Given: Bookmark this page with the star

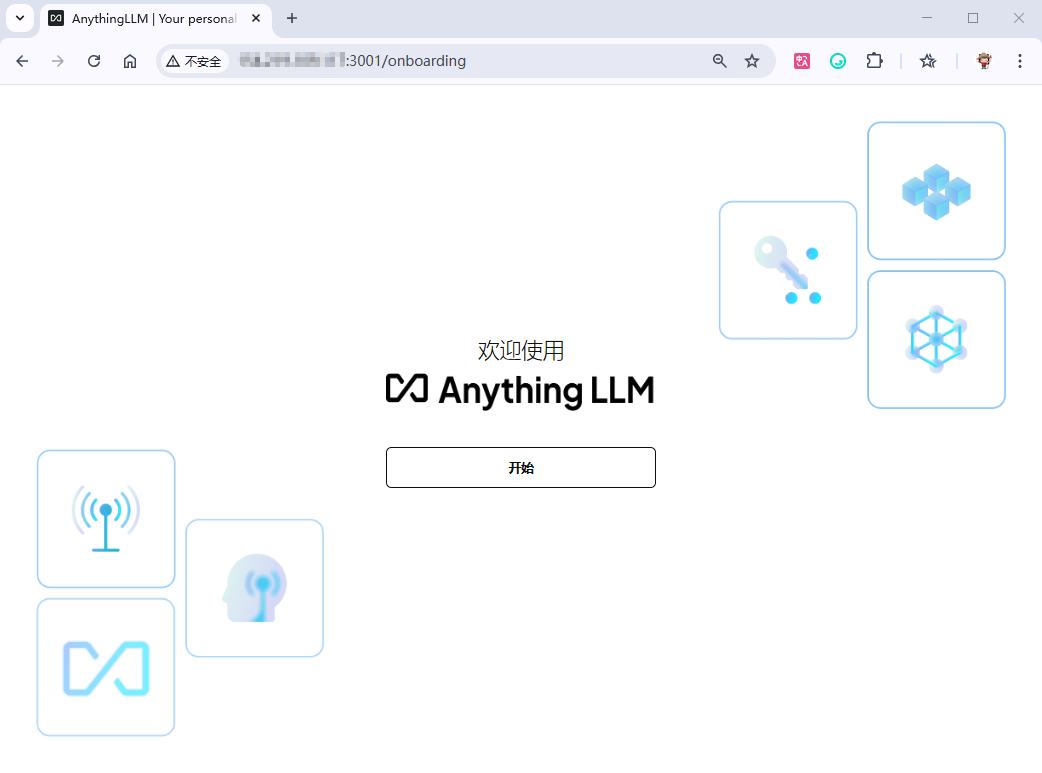Looking at the screenshot, I should (752, 61).
